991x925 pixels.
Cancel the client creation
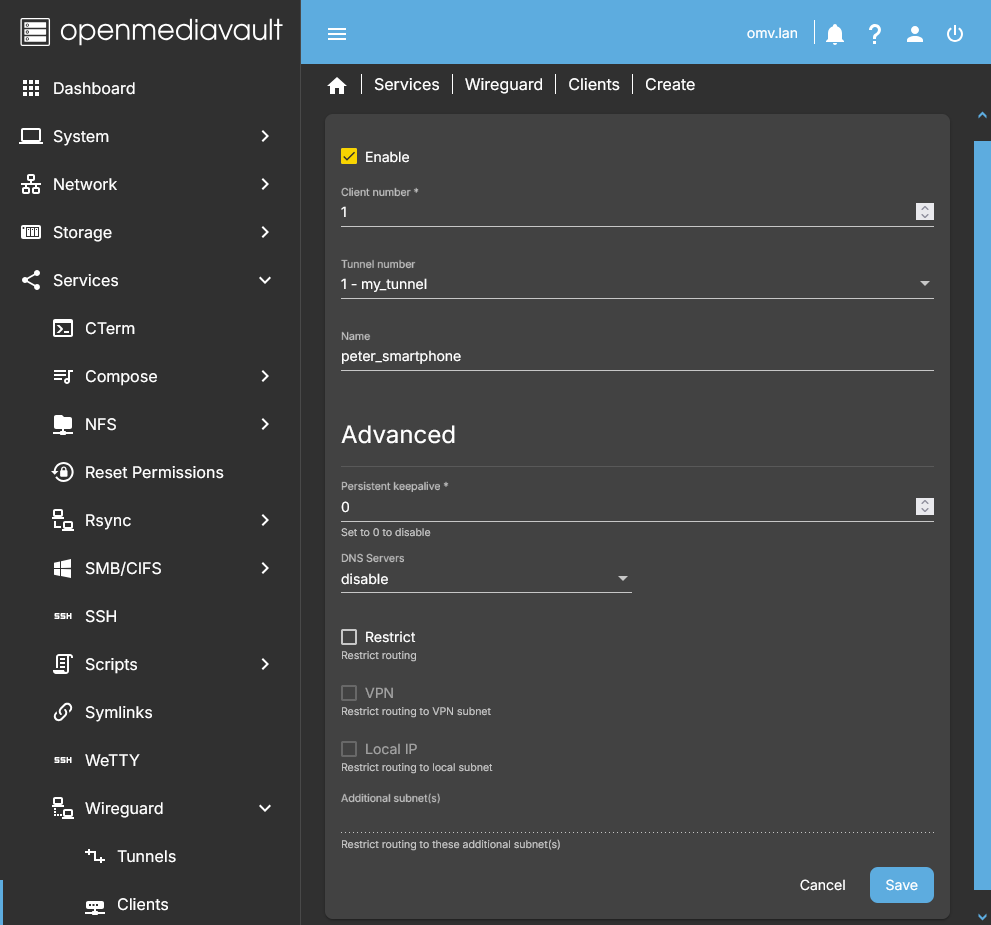822,885
